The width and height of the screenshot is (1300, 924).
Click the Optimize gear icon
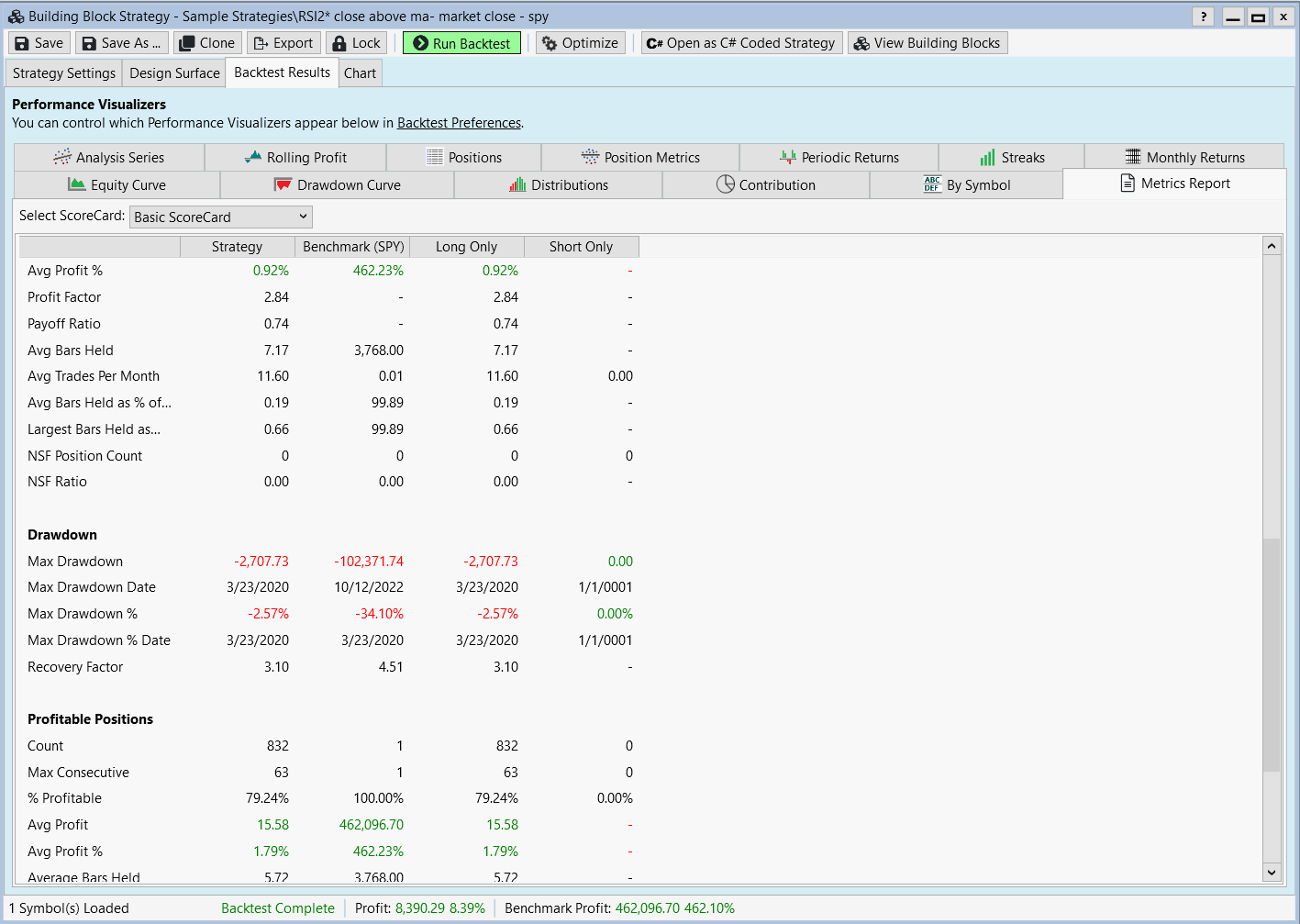coord(550,43)
